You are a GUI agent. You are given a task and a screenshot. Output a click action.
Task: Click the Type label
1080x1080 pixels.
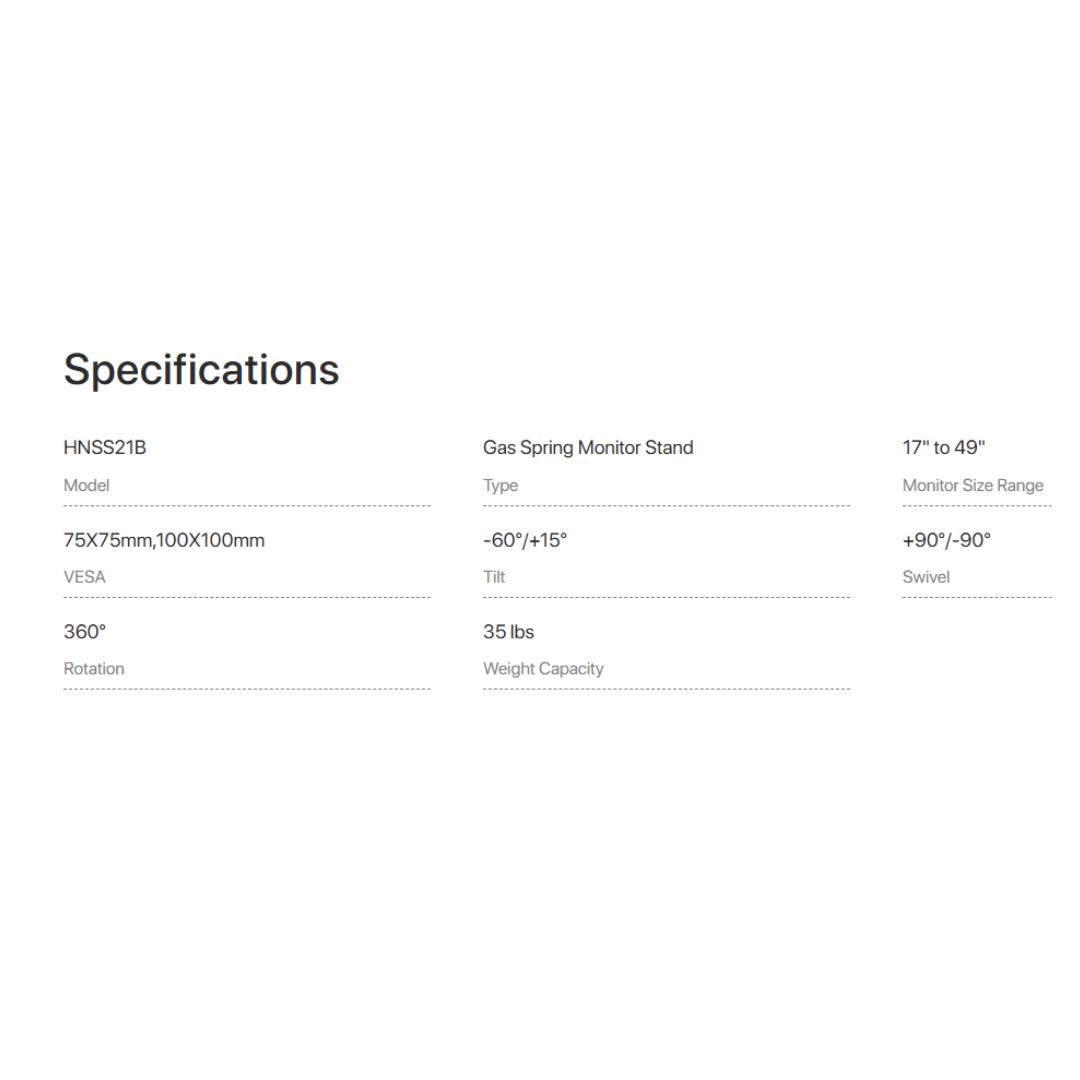tap(500, 486)
